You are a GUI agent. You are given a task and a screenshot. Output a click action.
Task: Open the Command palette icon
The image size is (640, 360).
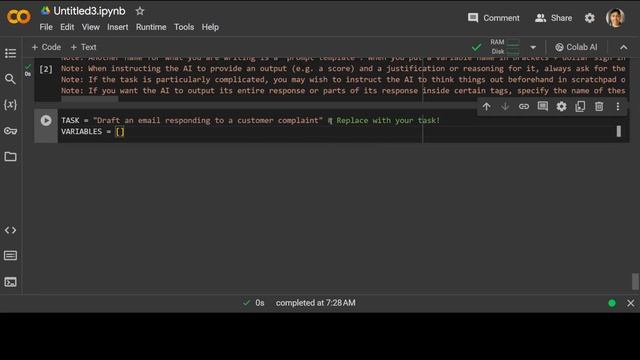click(11, 256)
